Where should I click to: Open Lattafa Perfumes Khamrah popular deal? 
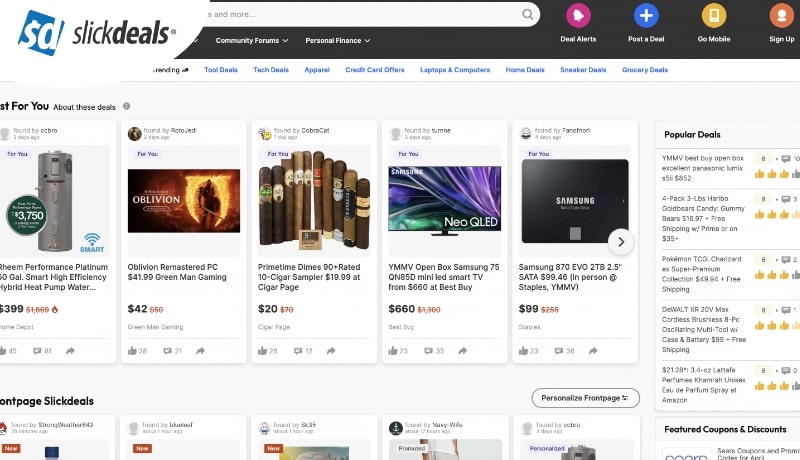tap(703, 385)
